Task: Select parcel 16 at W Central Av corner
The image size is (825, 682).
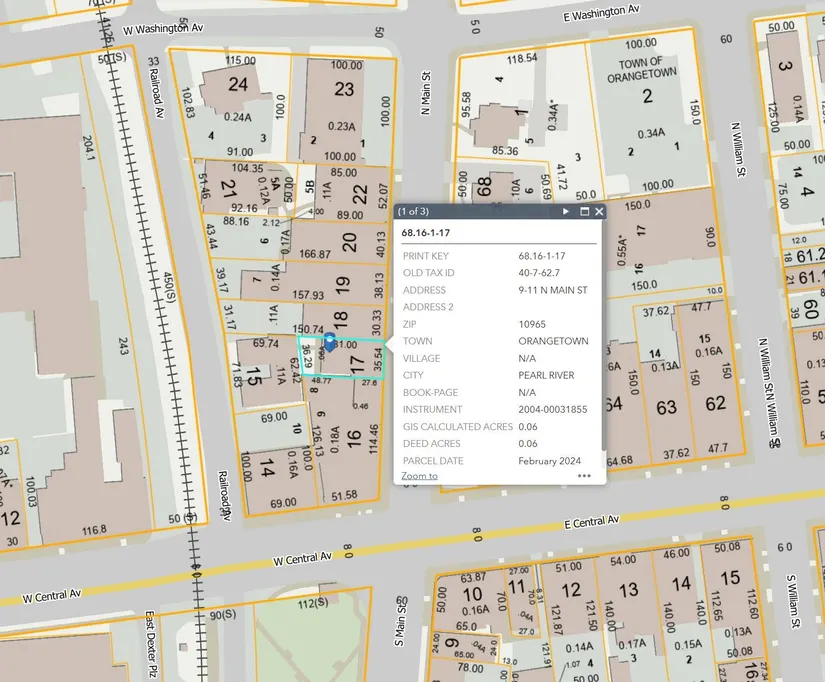Action: pos(352,437)
